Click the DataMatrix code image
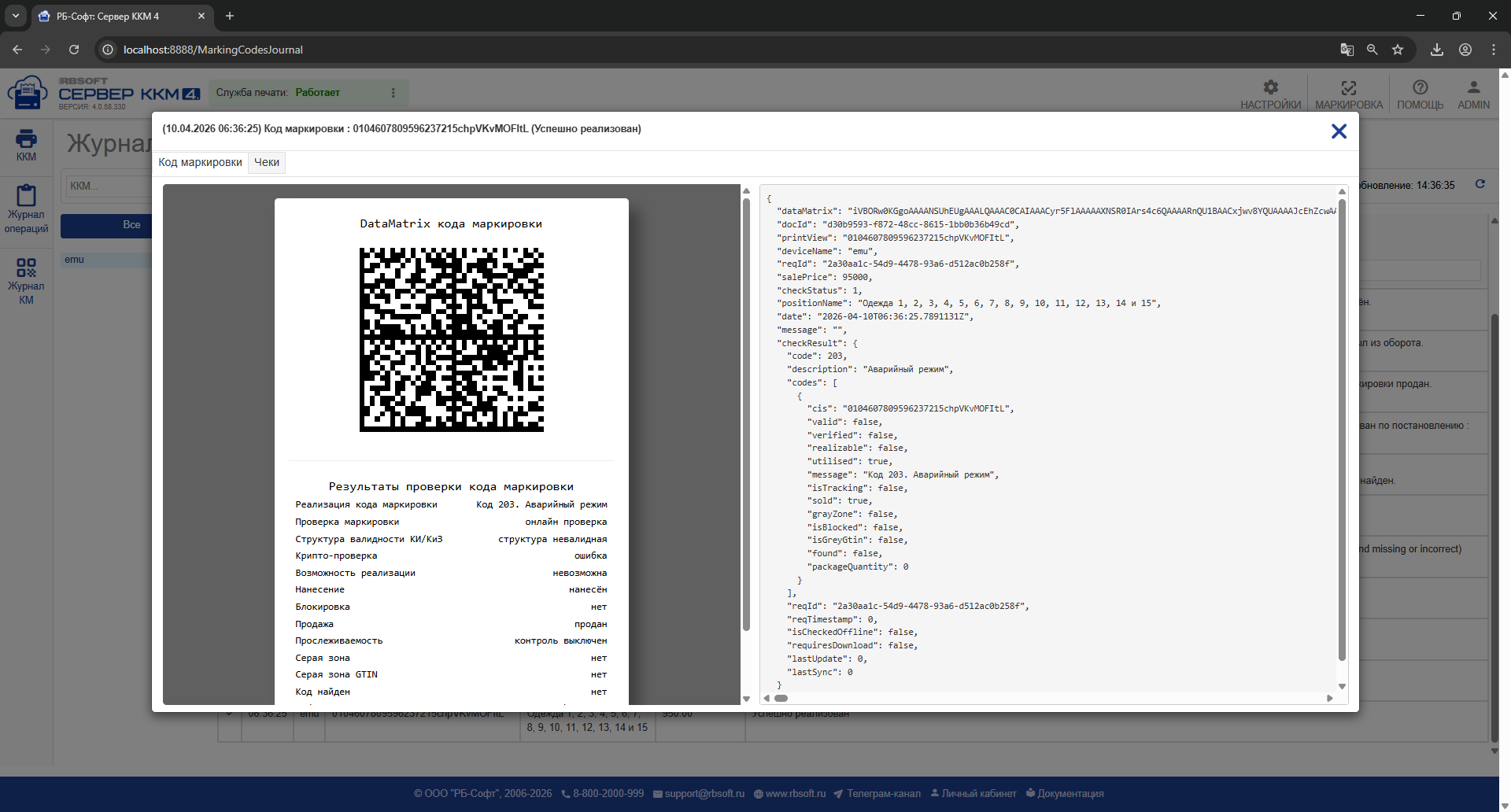This screenshot has height=812, width=1511. [452, 340]
